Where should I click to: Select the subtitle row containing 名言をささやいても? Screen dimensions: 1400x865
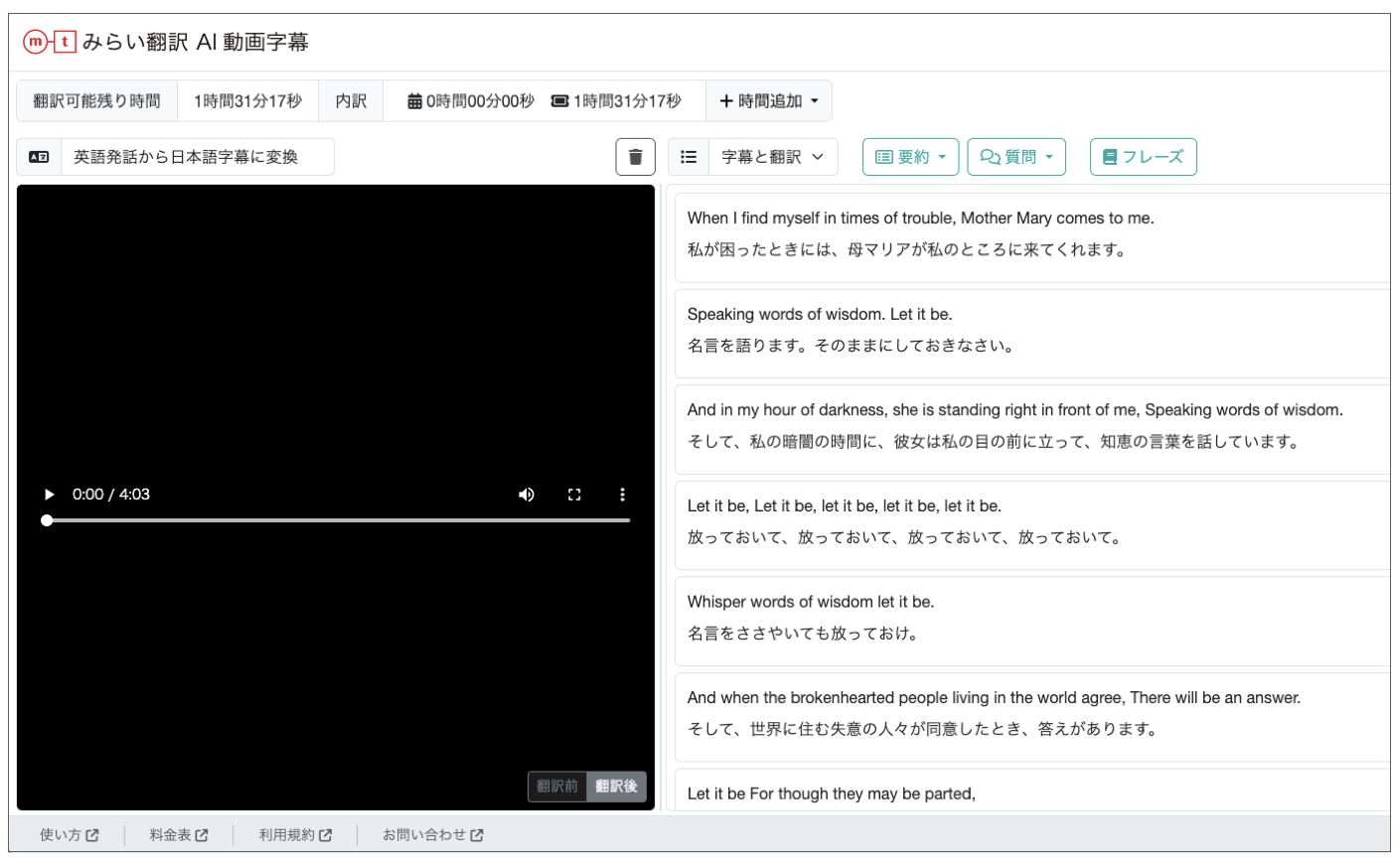[x=1032, y=622]
